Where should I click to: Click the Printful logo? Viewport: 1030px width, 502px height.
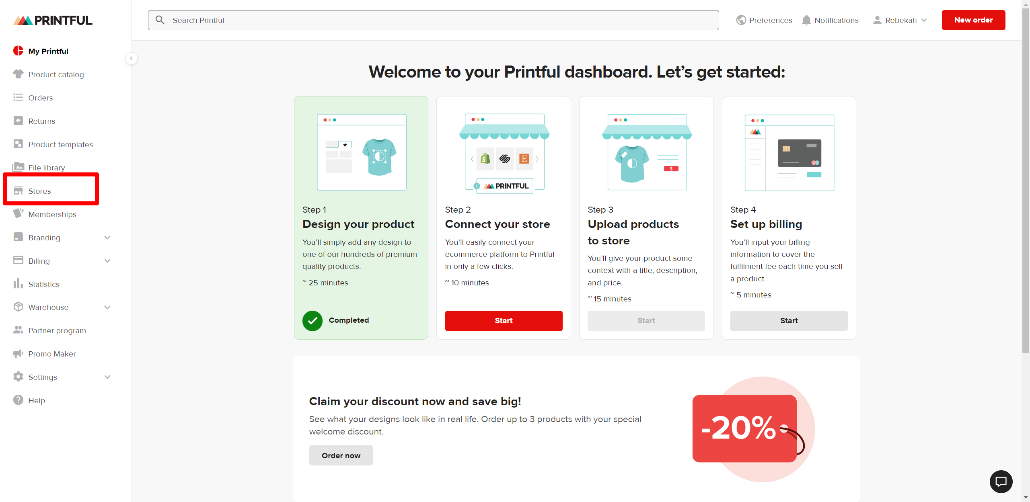(x=53, y=20)
